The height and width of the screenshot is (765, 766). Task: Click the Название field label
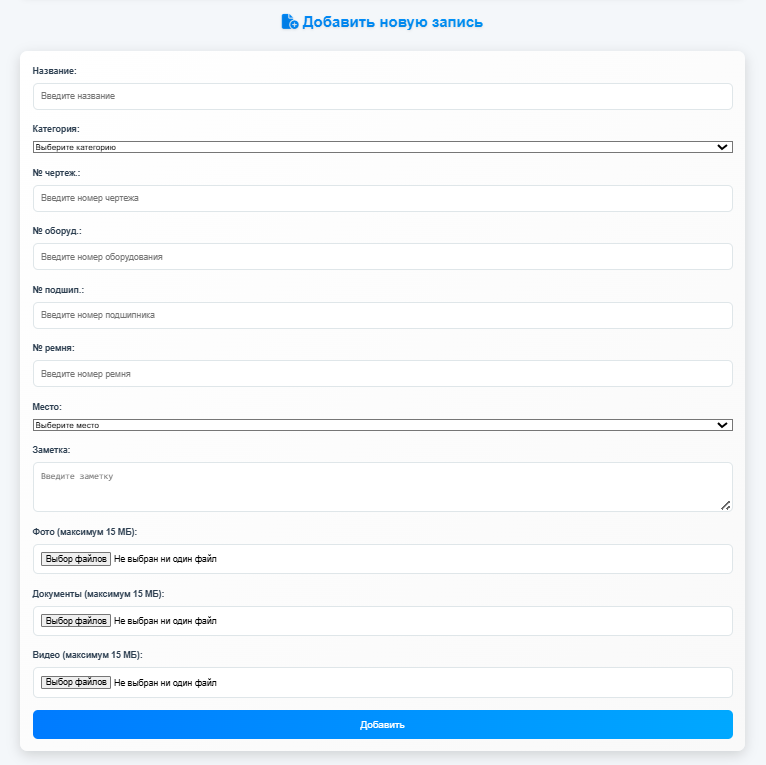[55, 71]
